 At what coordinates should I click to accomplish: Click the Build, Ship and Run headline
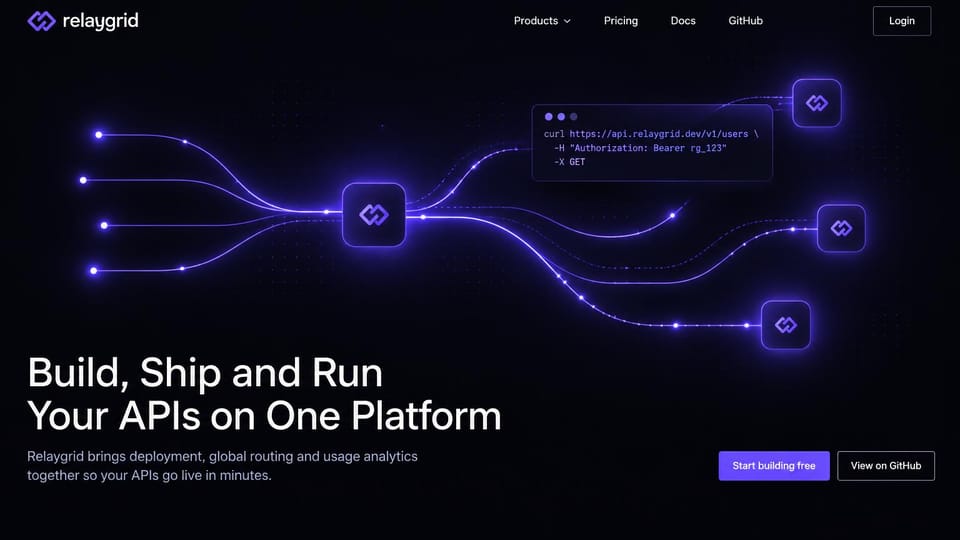pyautogui.click(x=264, y=394)
